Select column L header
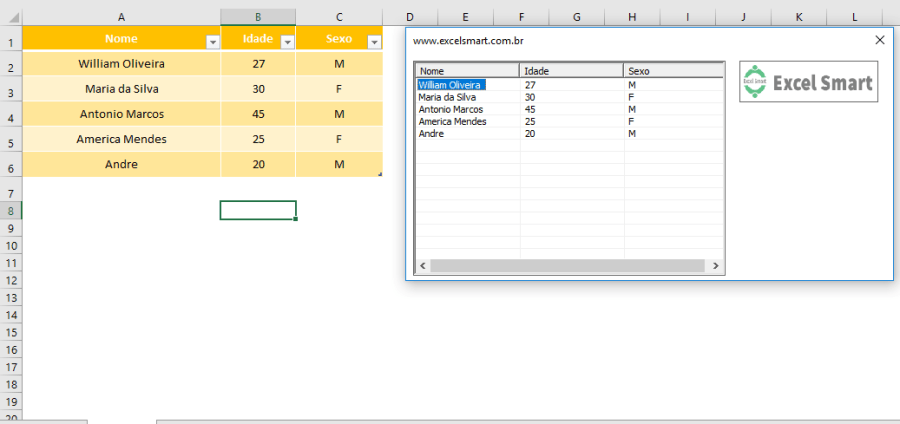Screen dimensions: 900x424 point(854,18)
